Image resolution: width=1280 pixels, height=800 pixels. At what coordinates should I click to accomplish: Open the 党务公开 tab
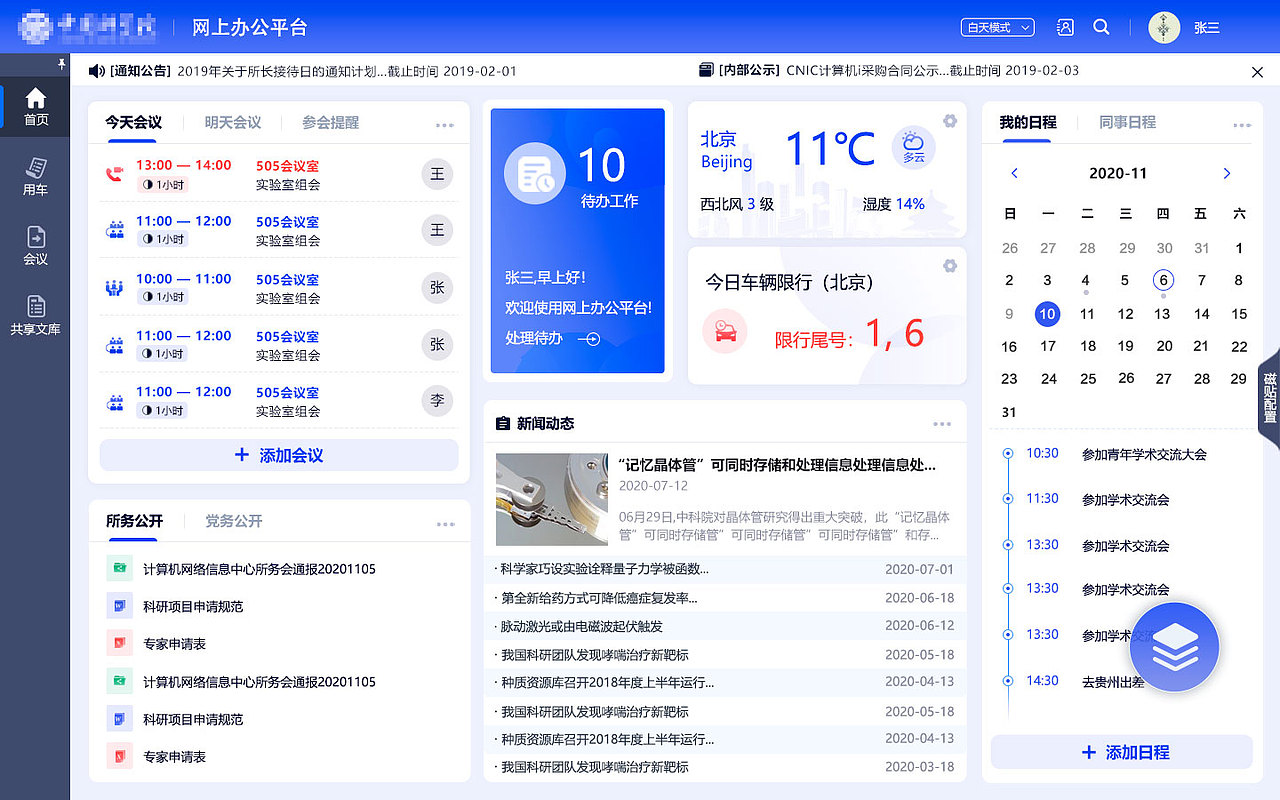pyautogui.click(x=236, y=521)
